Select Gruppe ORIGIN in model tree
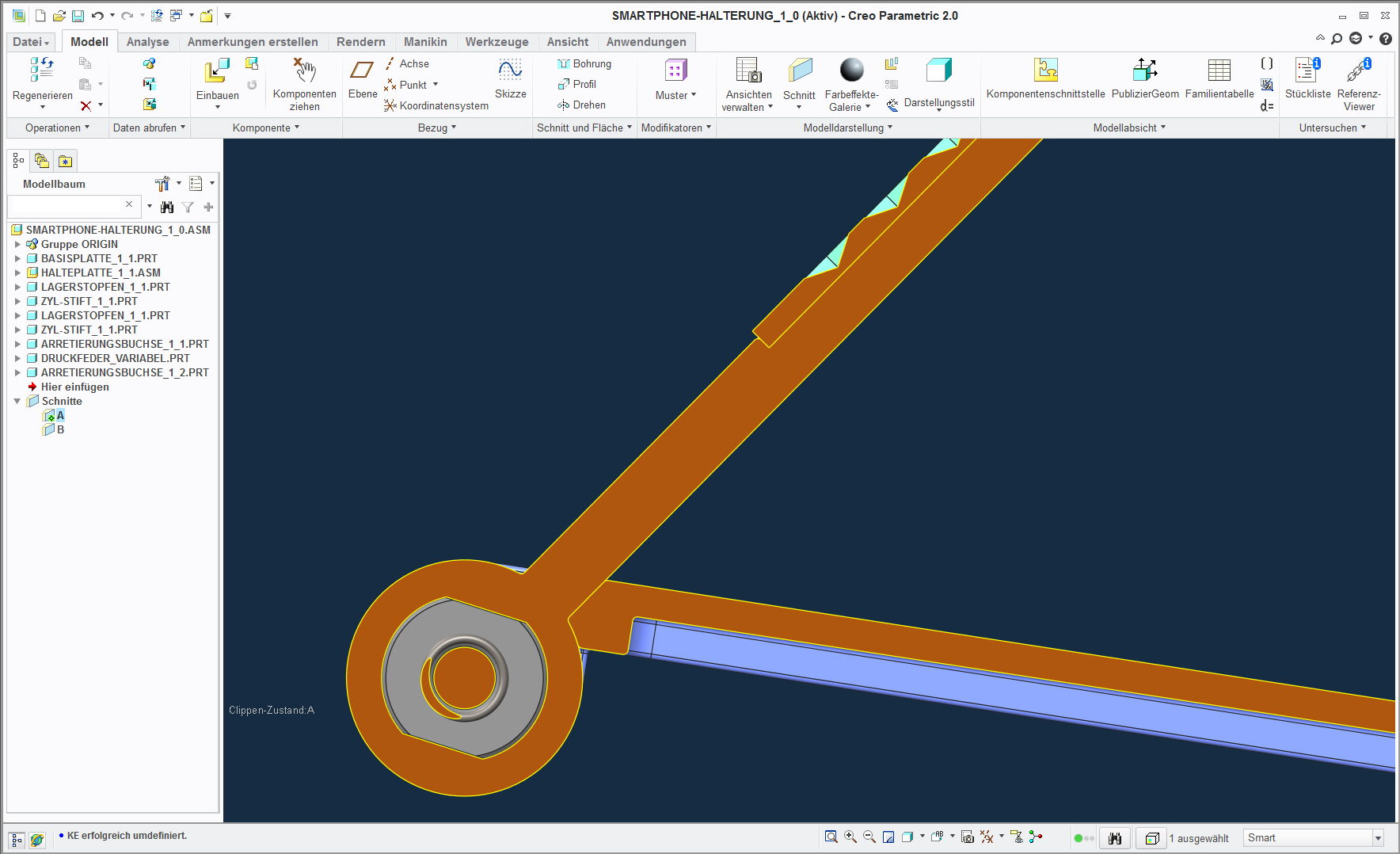This screenshot has height=854, width=1400. [x=79, y=244]
